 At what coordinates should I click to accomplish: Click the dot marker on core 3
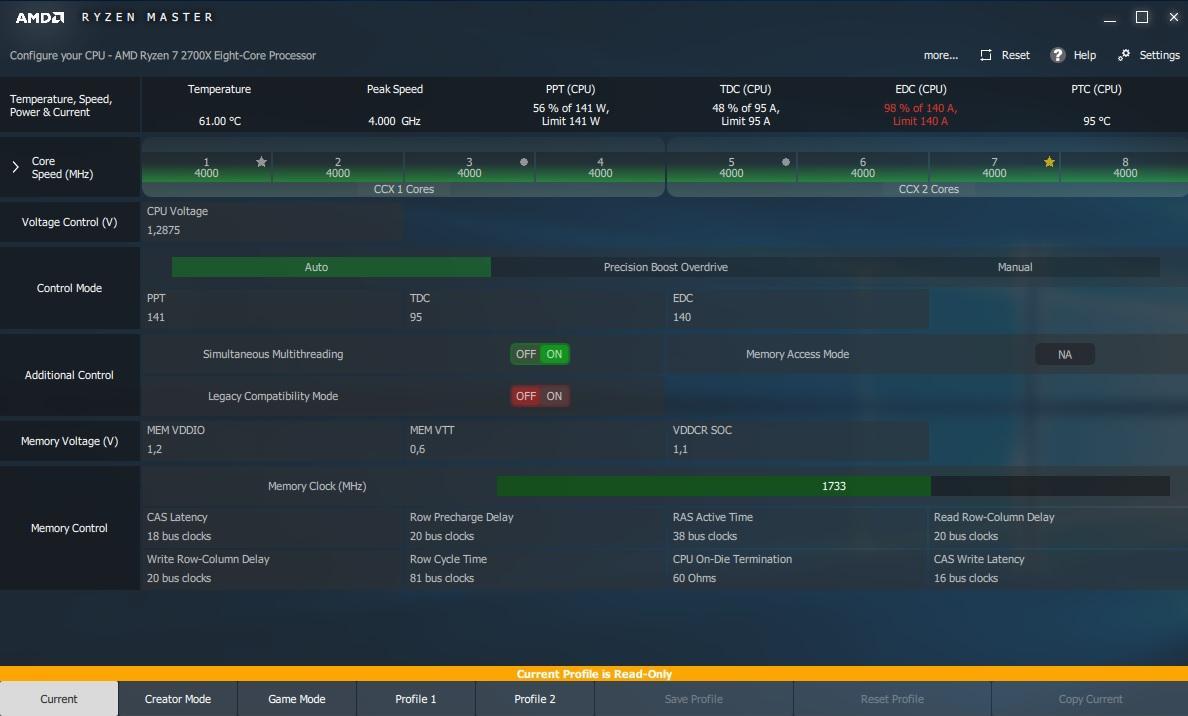point(524,162)
